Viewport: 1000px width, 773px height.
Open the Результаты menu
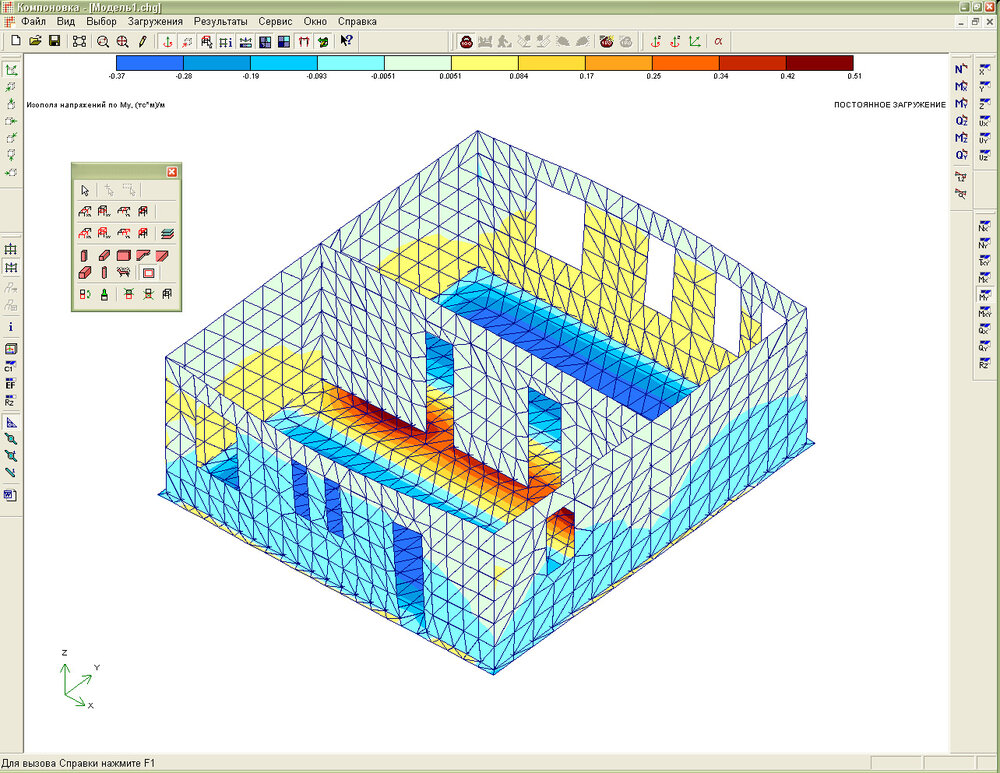[221, 21]
